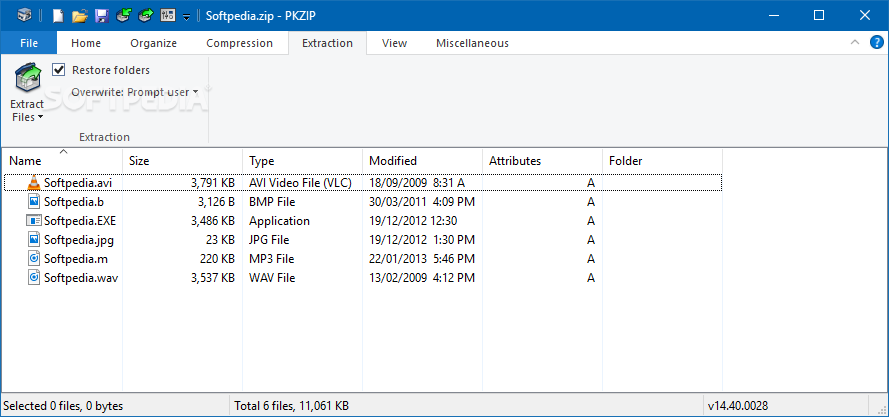Select the Softpedia.avi file name
The width and height of the screenshot is (889, 417).
(x=78, y=183)
